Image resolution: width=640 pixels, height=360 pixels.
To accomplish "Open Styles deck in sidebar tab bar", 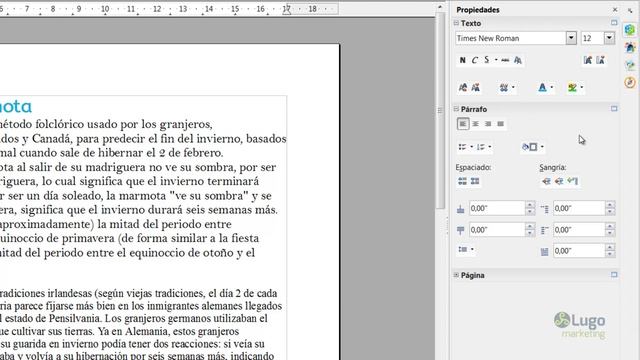I will click(x=630, y=47).
